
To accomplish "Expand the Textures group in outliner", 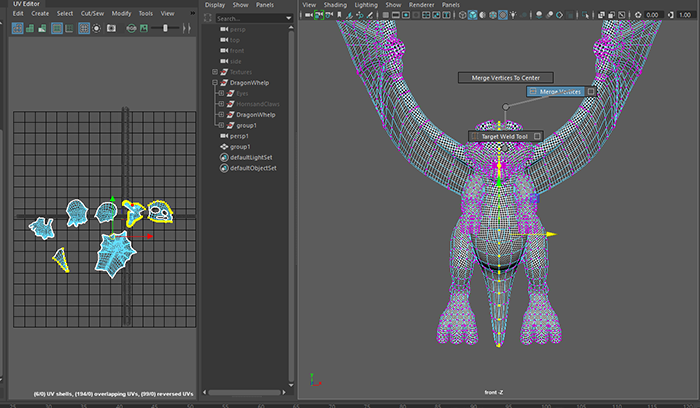I will pos(215,72).
